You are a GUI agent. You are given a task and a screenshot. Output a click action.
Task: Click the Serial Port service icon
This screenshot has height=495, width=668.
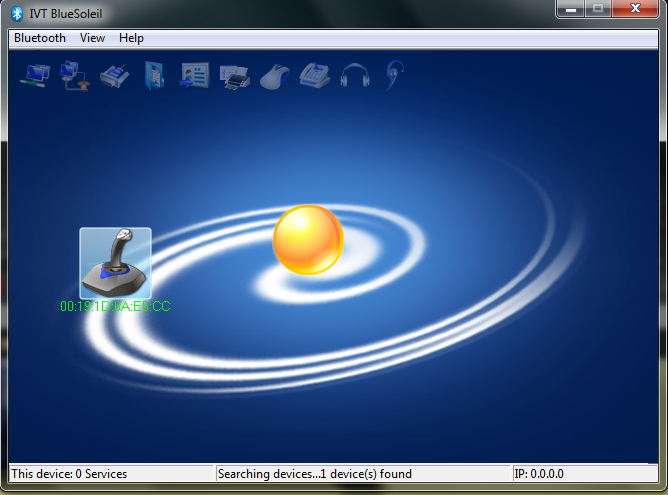pyautogui.click(x=115, y=76)
